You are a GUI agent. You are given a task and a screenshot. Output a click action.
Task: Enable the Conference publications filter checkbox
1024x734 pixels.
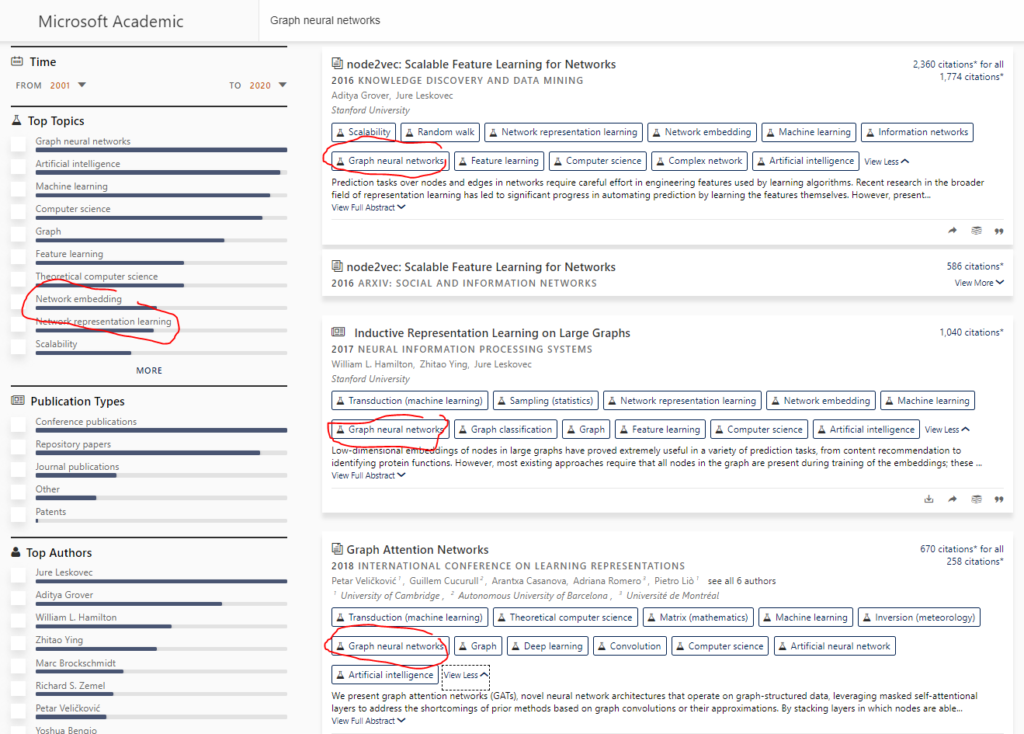20,424
